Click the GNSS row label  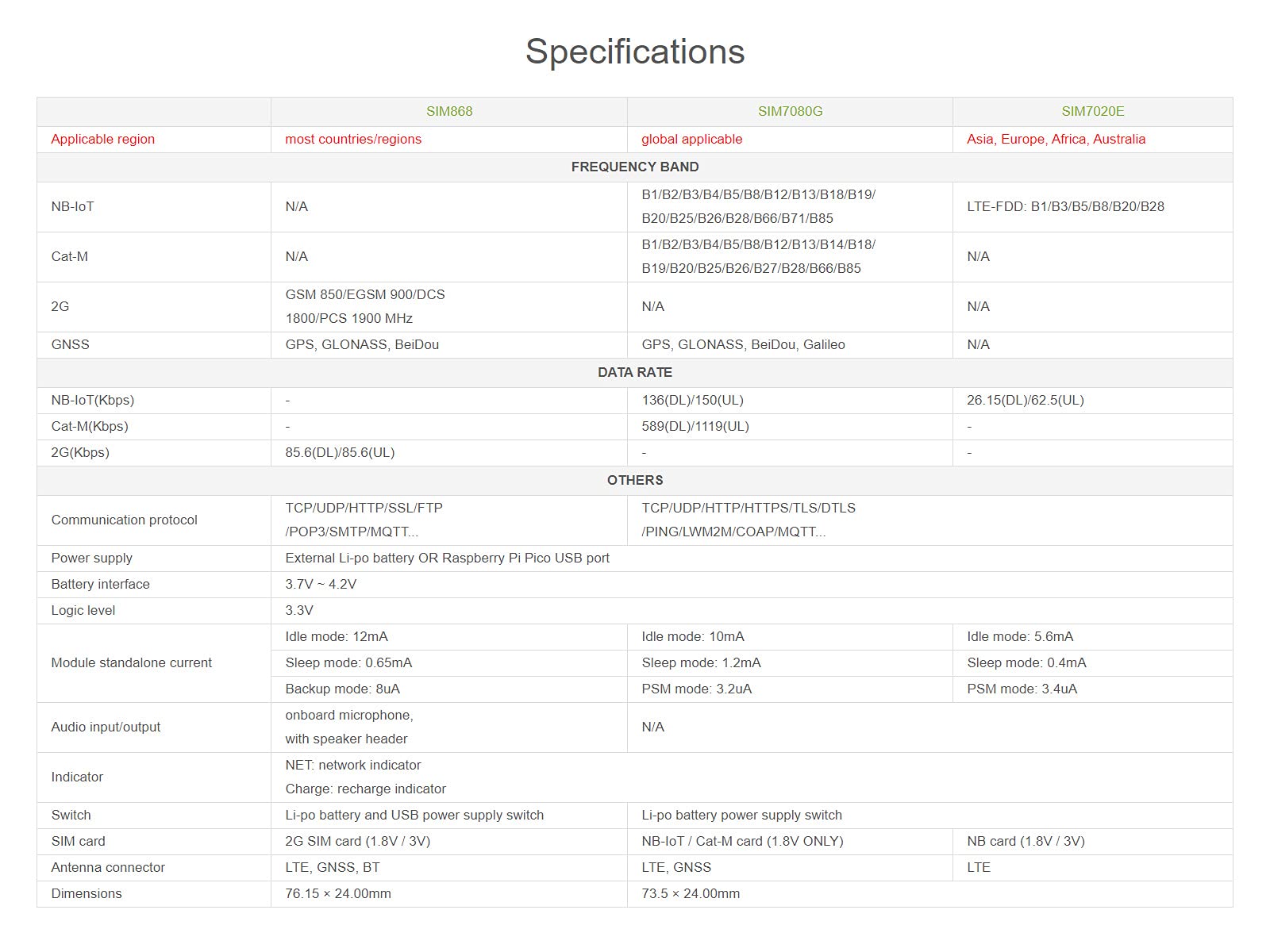coord(71,344)
